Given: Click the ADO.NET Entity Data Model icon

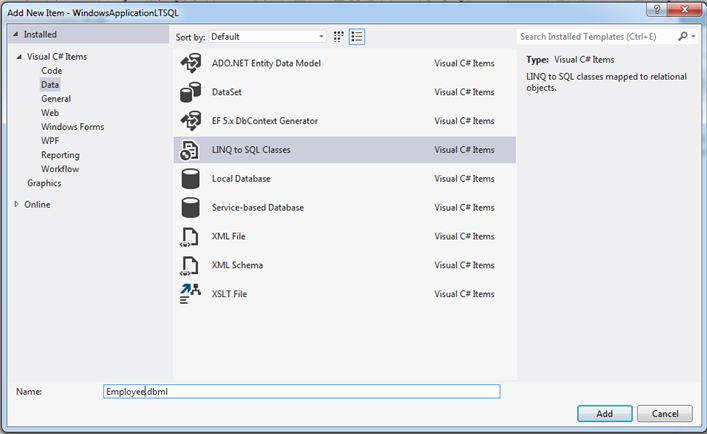Looking at the screenshot, I should click(190, 63).
